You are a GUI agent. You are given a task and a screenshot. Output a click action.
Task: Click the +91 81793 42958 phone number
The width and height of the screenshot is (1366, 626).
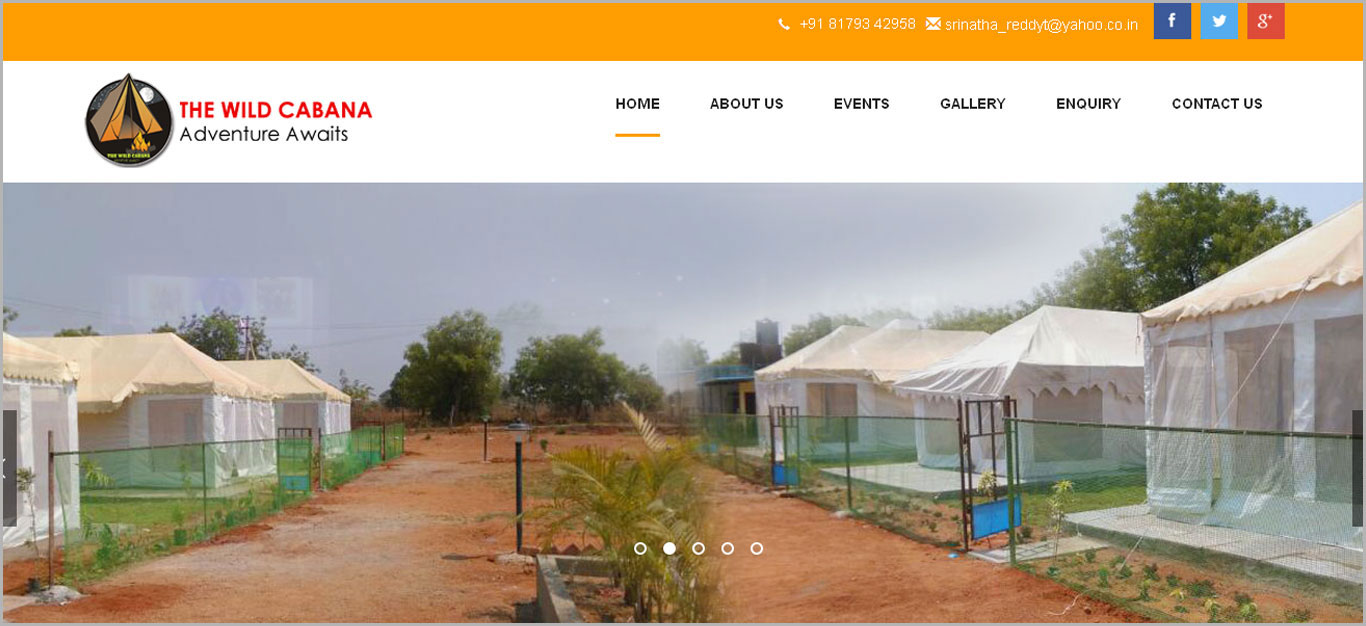(x=857, y=24)
